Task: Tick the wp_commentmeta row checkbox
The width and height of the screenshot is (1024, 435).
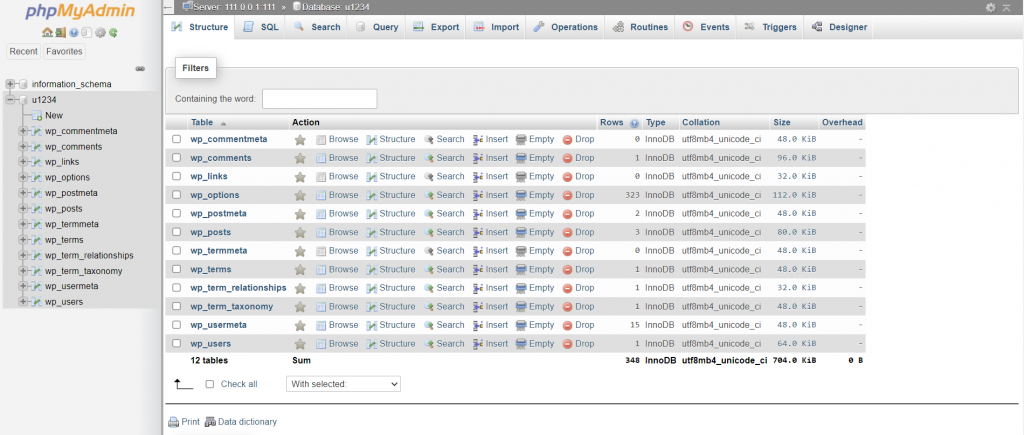Action: (177, 139)
